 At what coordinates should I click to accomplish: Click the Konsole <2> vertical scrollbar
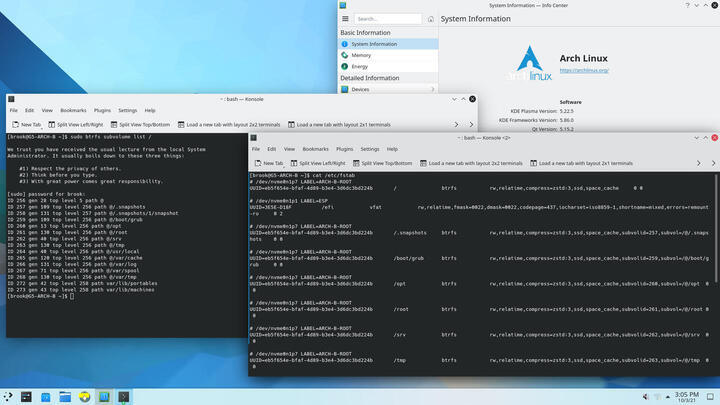point(717,228)
